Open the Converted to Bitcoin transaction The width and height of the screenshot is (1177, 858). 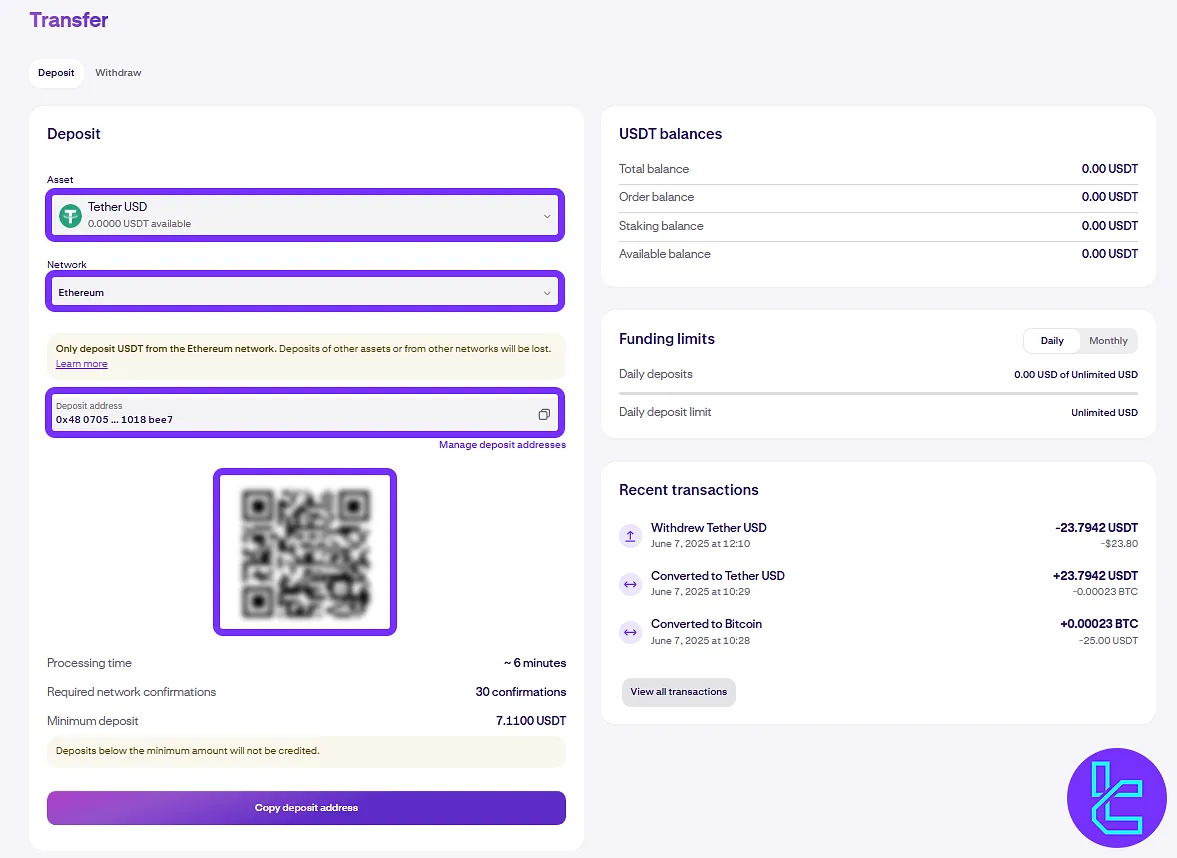pos(878,631)
